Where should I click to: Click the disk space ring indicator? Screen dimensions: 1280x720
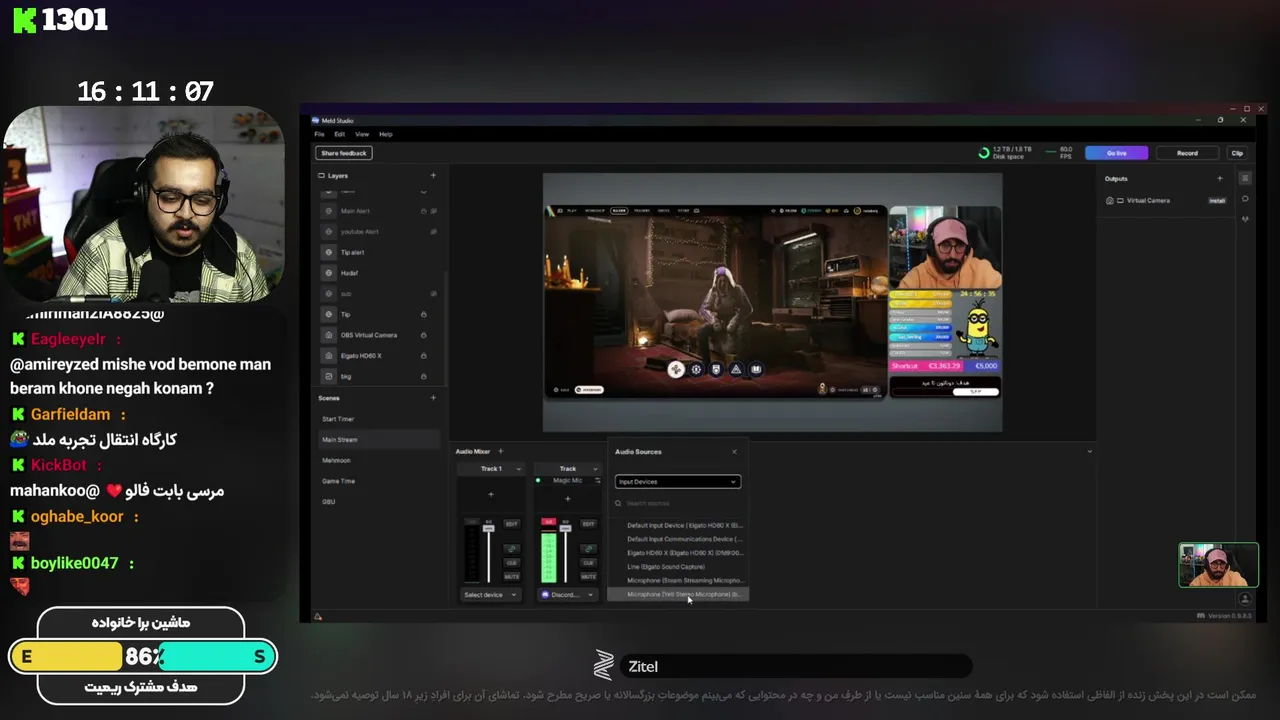tap(984, 153)
